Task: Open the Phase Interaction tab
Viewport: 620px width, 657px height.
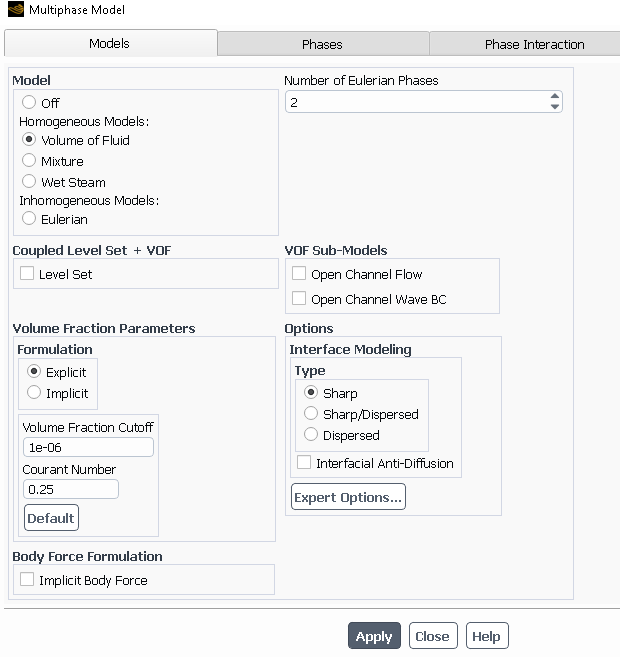Action: coord(534,44)
